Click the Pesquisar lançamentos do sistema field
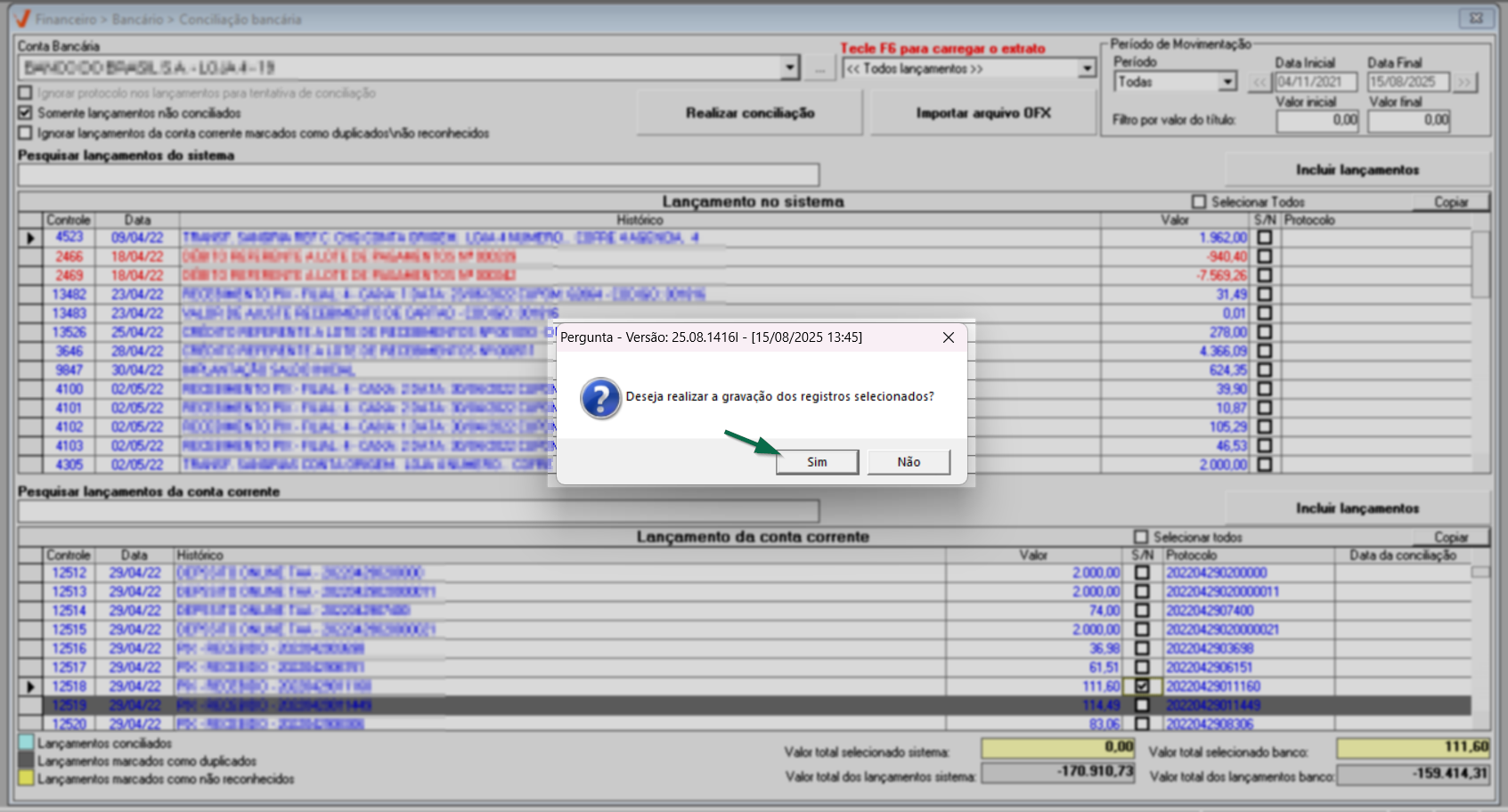Viewport: 1508px width, 812px height. coord(418,175)
